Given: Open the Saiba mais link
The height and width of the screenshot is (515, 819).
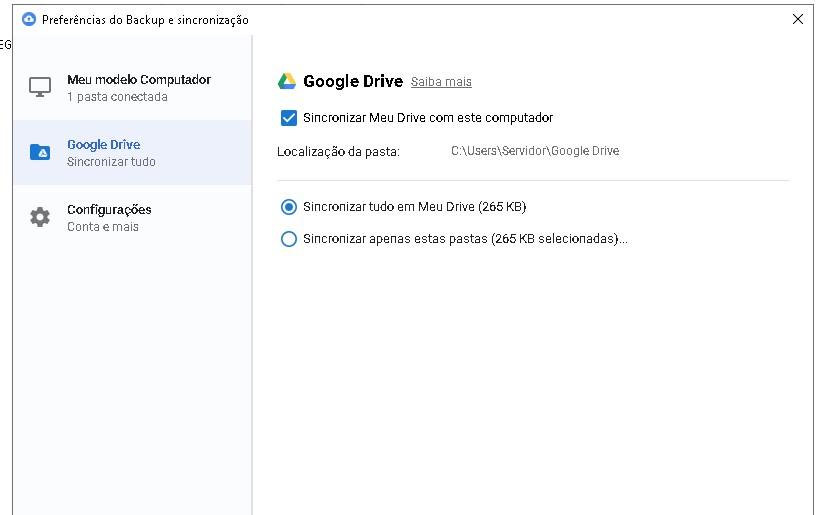Looking at the screenshot, I should coord(441,82).
